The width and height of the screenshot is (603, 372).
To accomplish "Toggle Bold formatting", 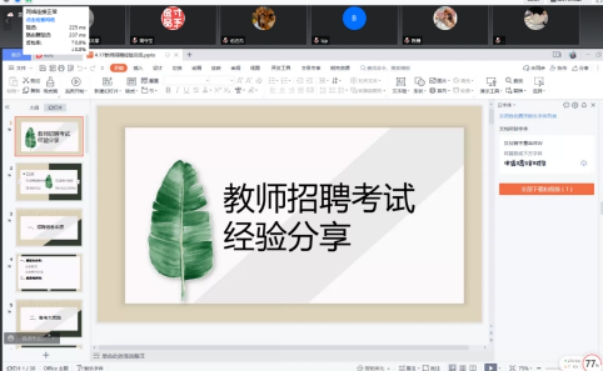I will 168,90.
